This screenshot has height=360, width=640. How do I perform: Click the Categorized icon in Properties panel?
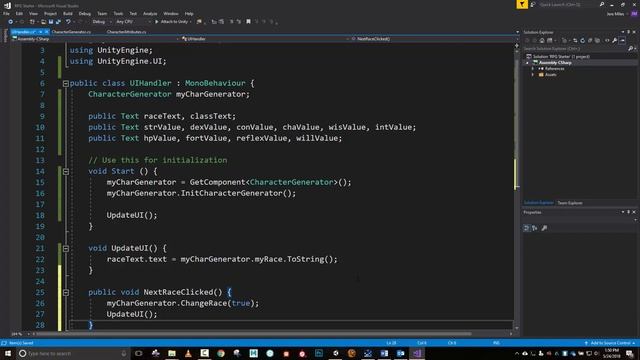[x=527, y=228]
